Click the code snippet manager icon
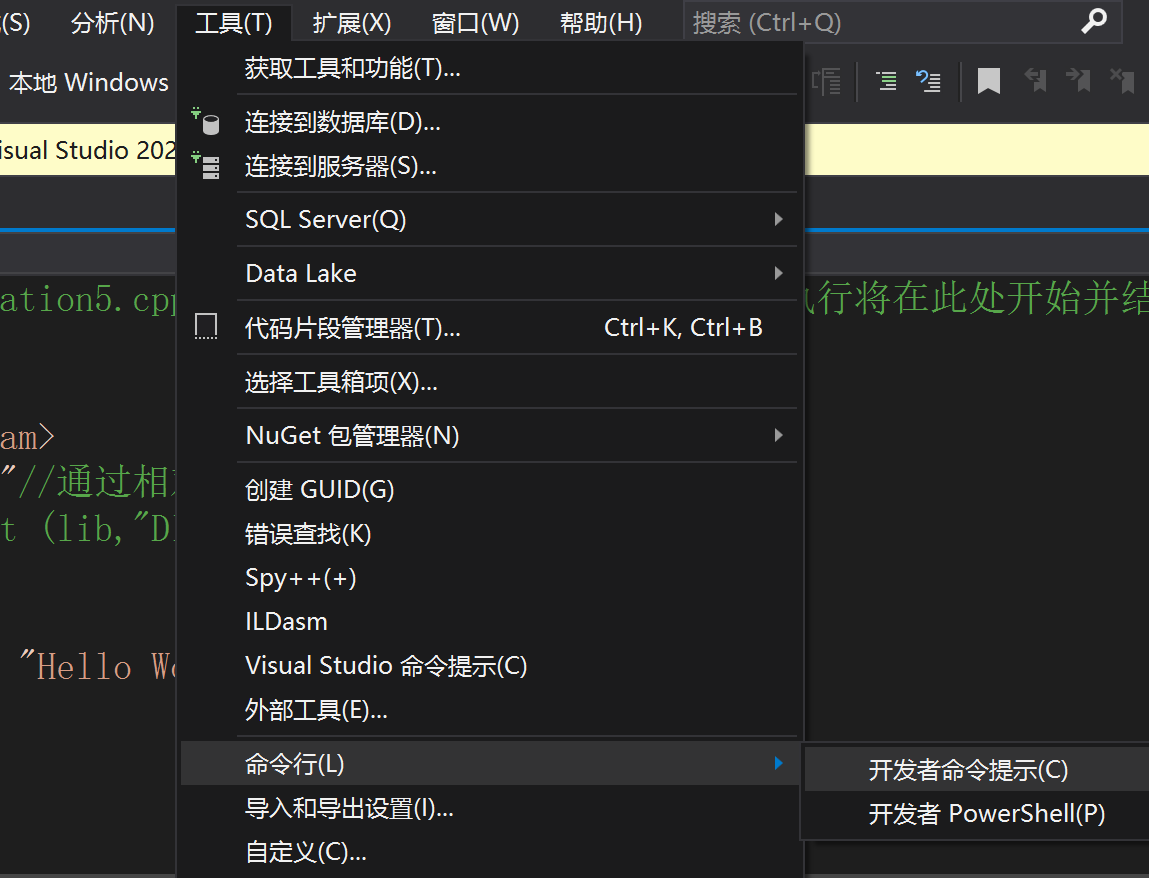Viewport: 1149px width, 878px height. [206, 326]
